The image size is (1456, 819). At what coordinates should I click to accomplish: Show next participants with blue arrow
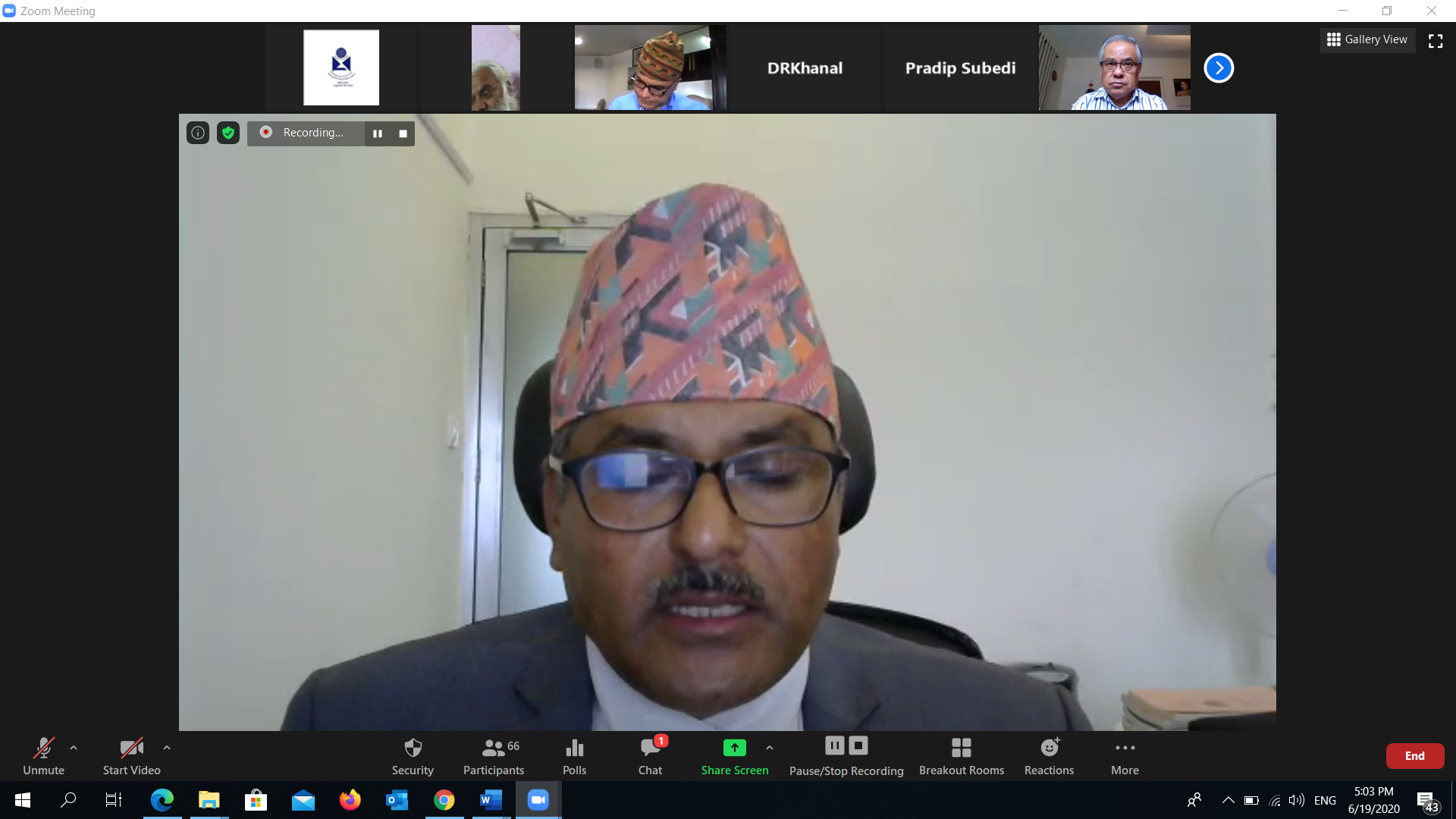(1219, 68)
